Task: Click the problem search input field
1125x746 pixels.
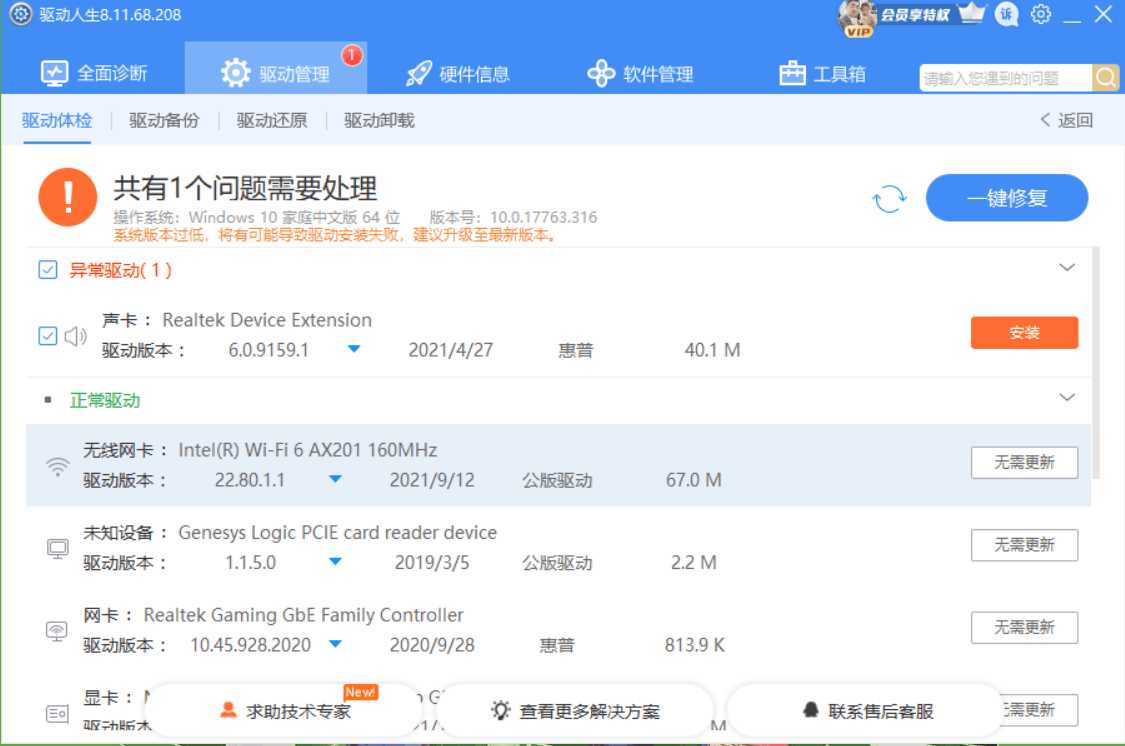Action: click(1005, 78)
